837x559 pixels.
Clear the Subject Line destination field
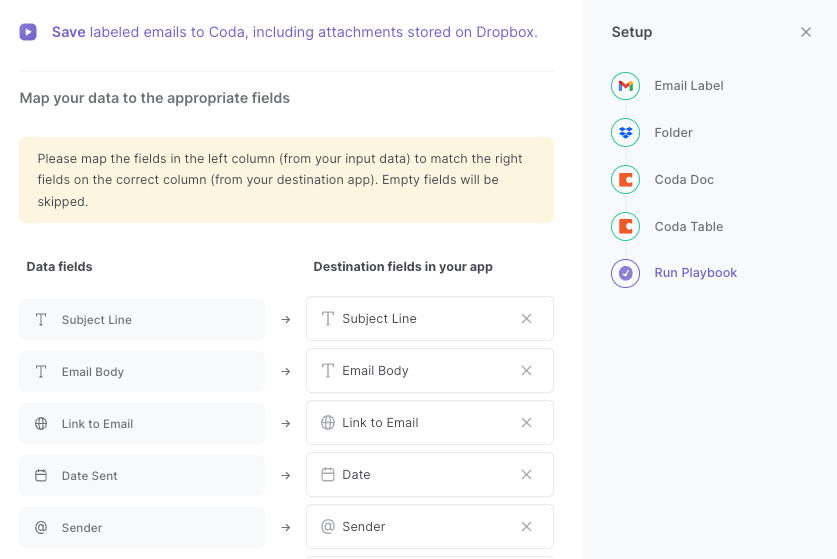click(x=526, y=319)
